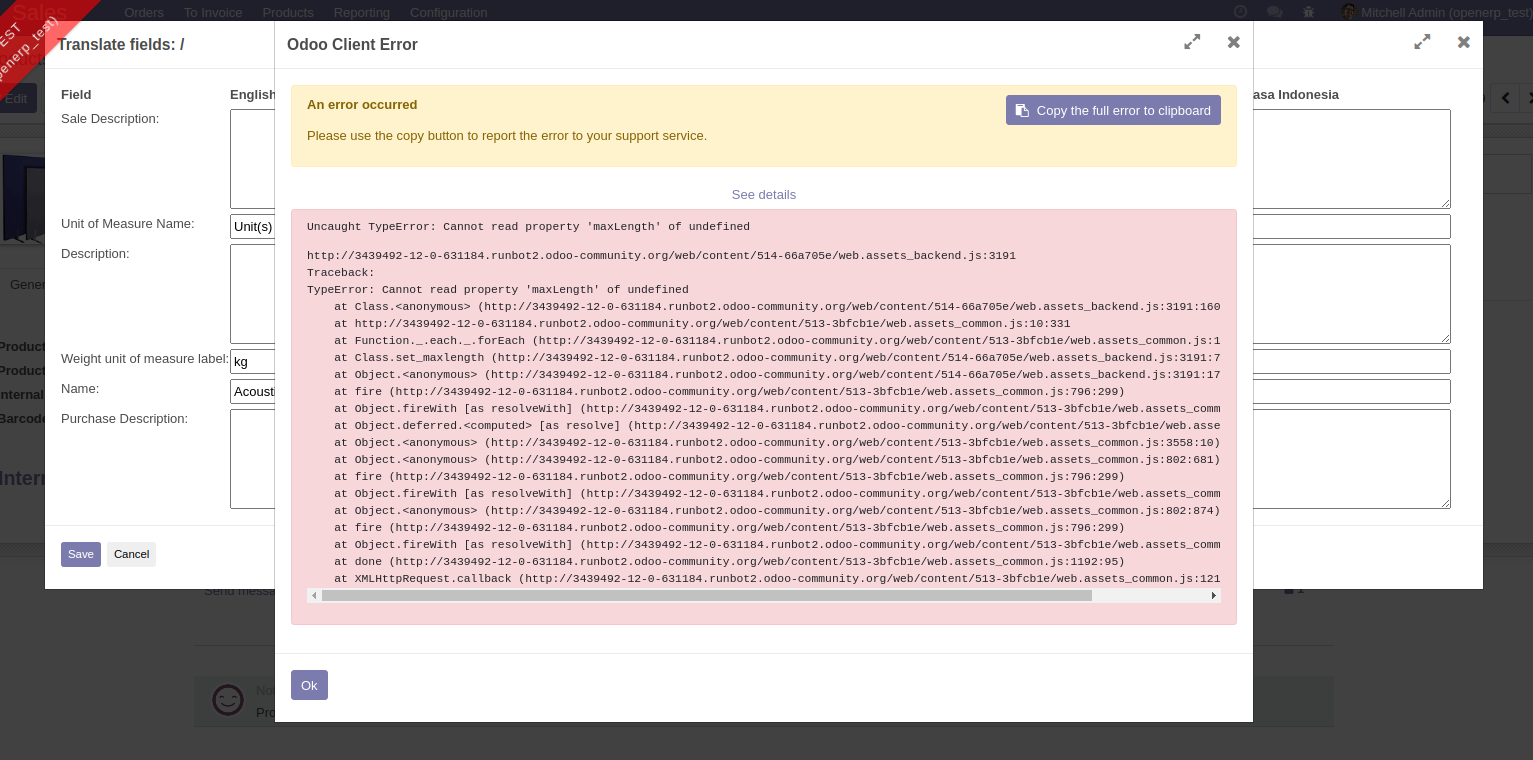Maximize the Translate fields dialog
1533x760 pixels.
point(1422,42)
